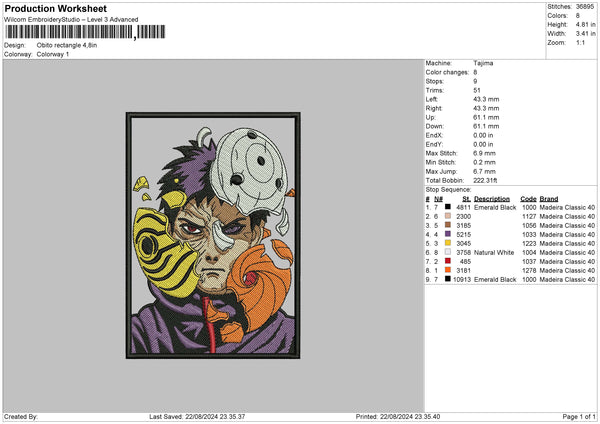Screen dimensions: 600x424
Task: Select the orange swatch in the 3181-stitch row
Action: pos(447,270)
